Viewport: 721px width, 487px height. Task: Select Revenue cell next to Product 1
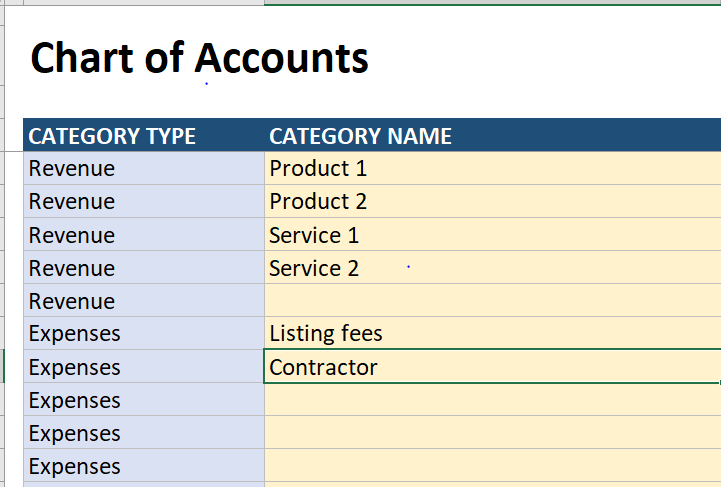point(144,168)
